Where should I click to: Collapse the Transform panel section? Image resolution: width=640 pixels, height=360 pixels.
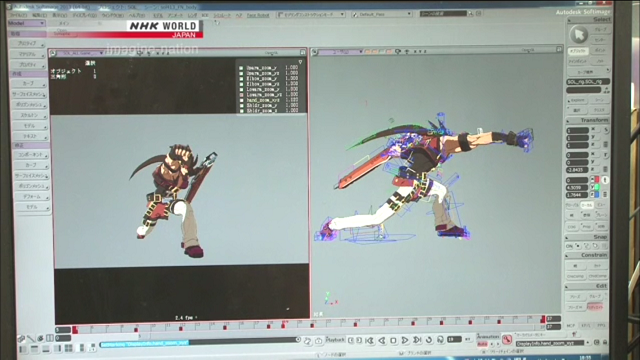coord(568,120)
